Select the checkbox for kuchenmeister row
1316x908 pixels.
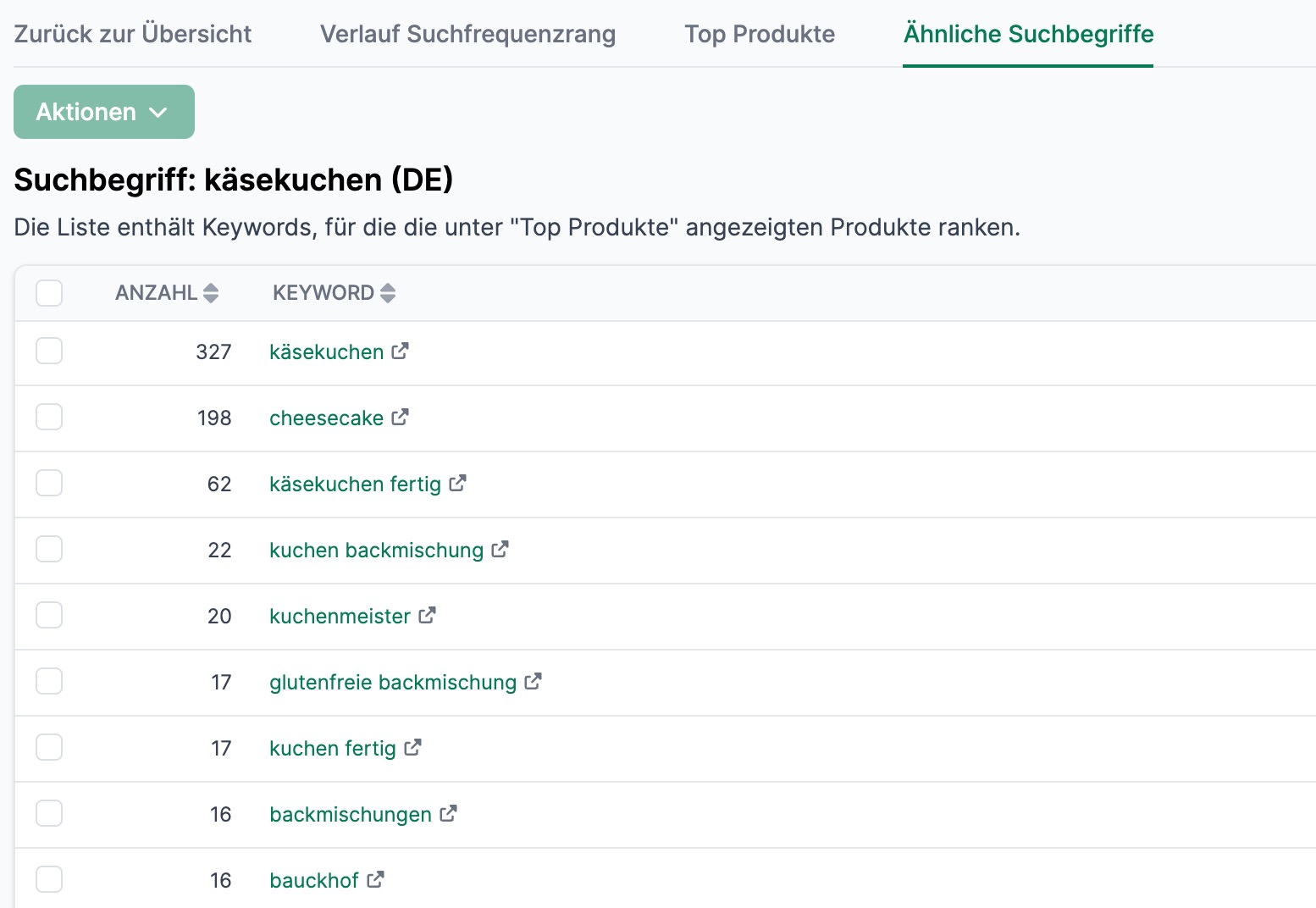(49, 615)
